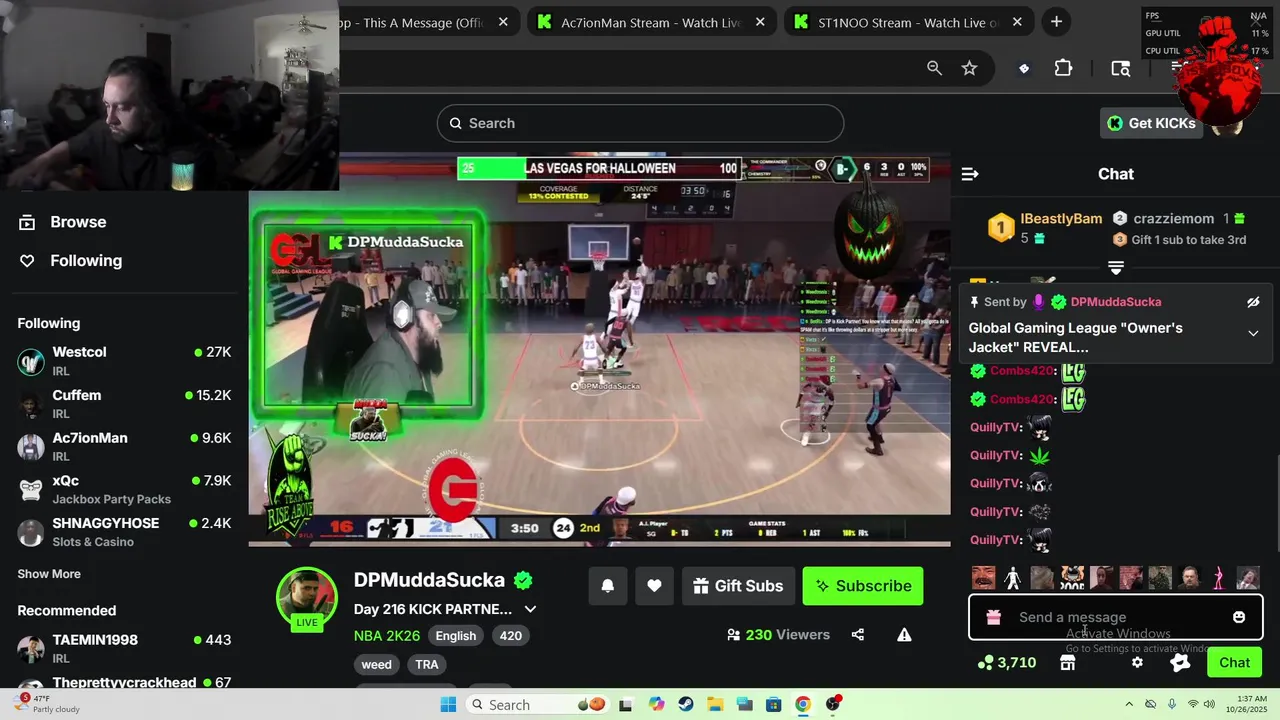The image size is (1280, 720).
Task: Open a new browser tab with the plus button
Action: 1056,22
